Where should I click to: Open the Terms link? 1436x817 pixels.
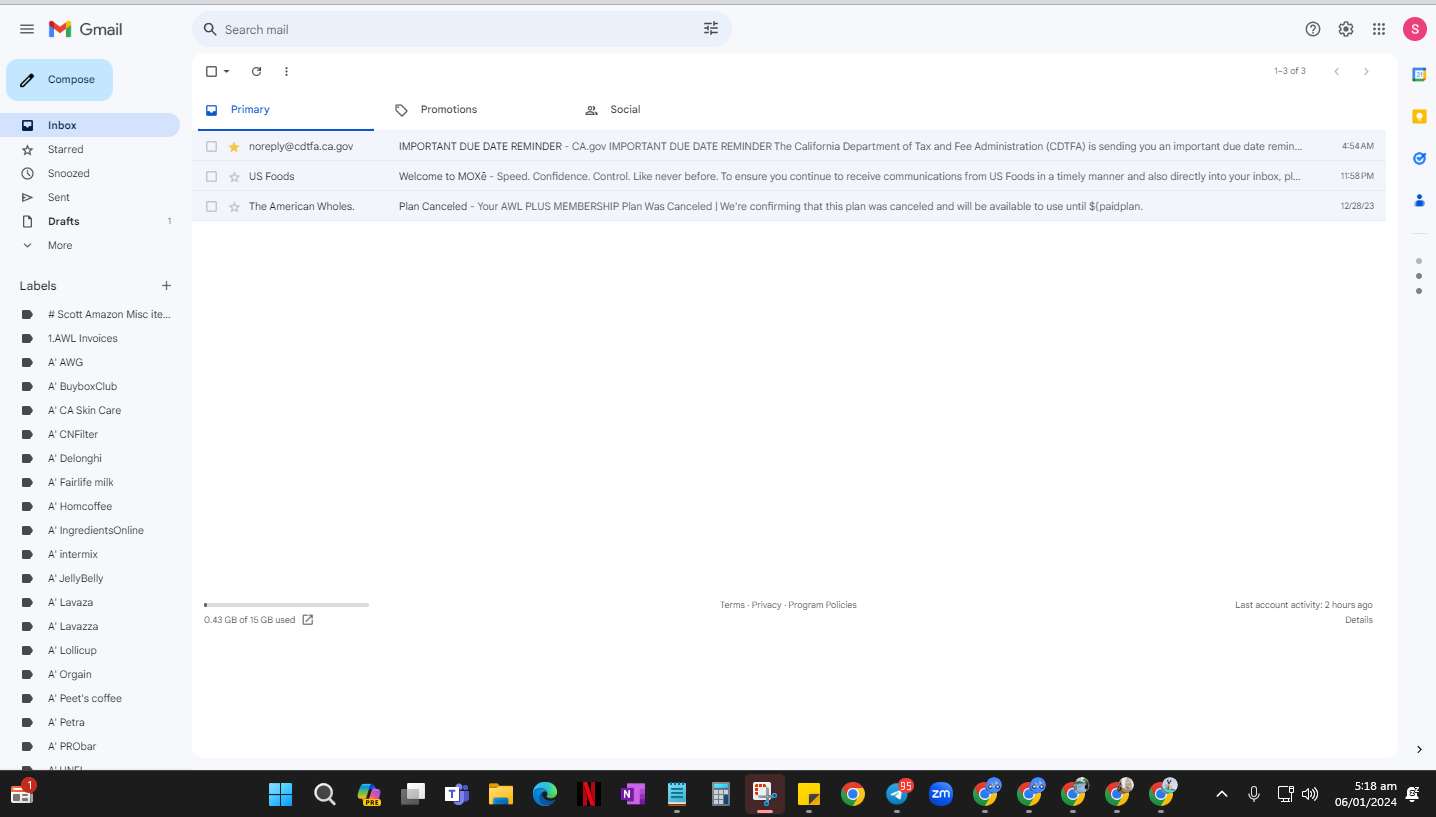click(732, 605)
